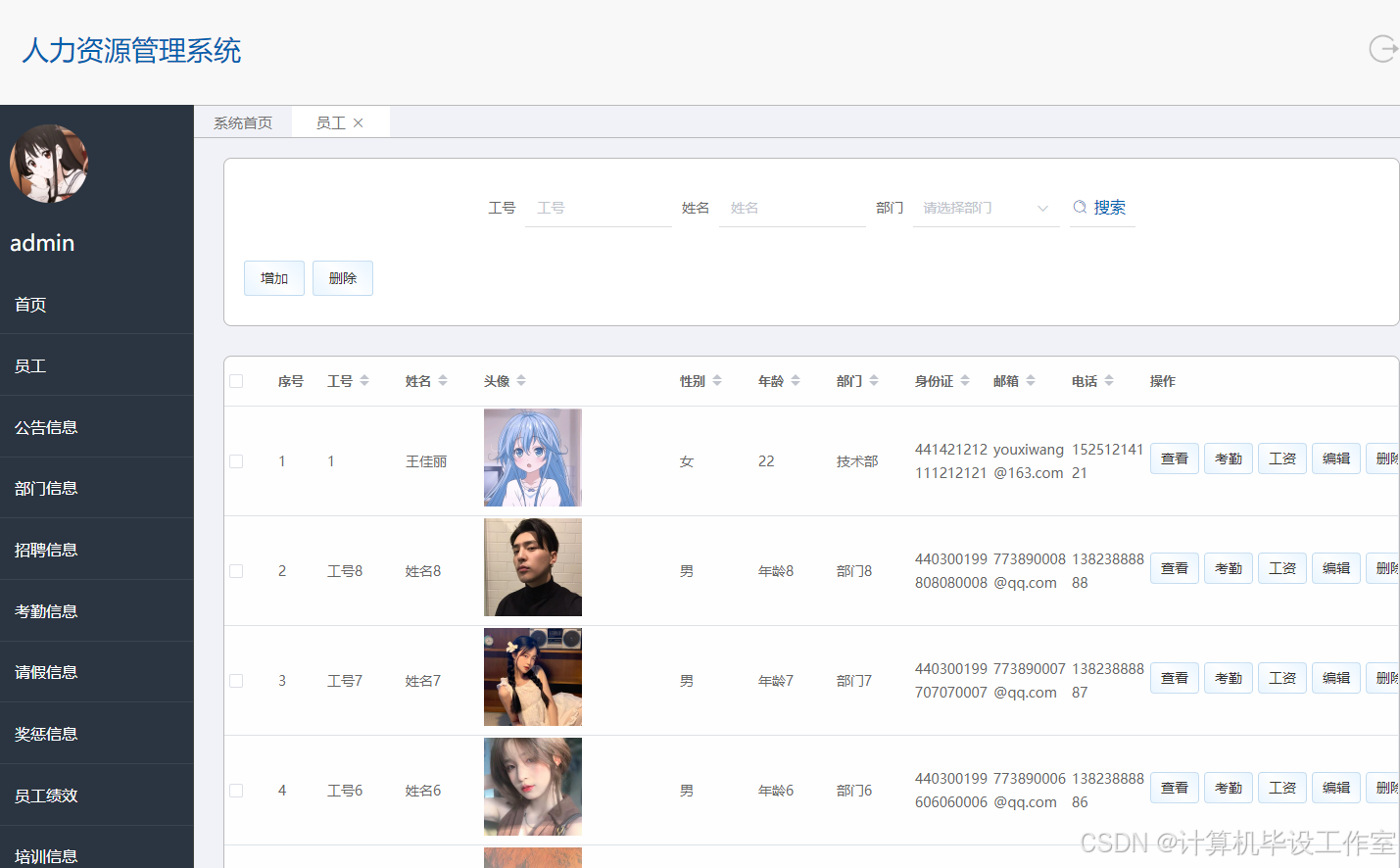
Task: Click the 增加 add button
Action: click(x=274, y=278)
